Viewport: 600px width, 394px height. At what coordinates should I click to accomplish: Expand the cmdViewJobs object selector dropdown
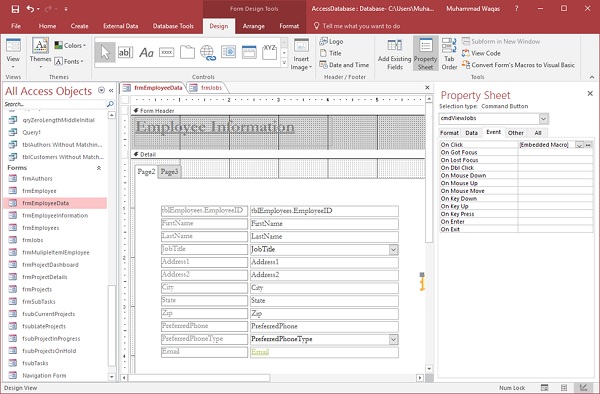click(x=544, y=119)
